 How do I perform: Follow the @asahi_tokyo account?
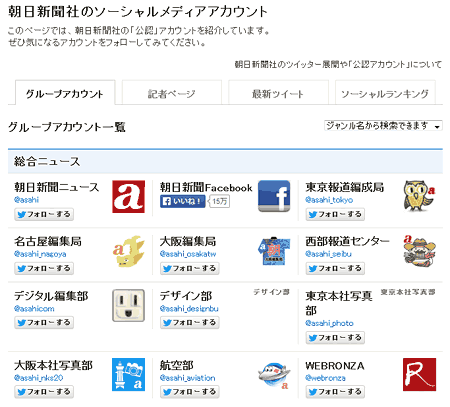coord(335,214)
